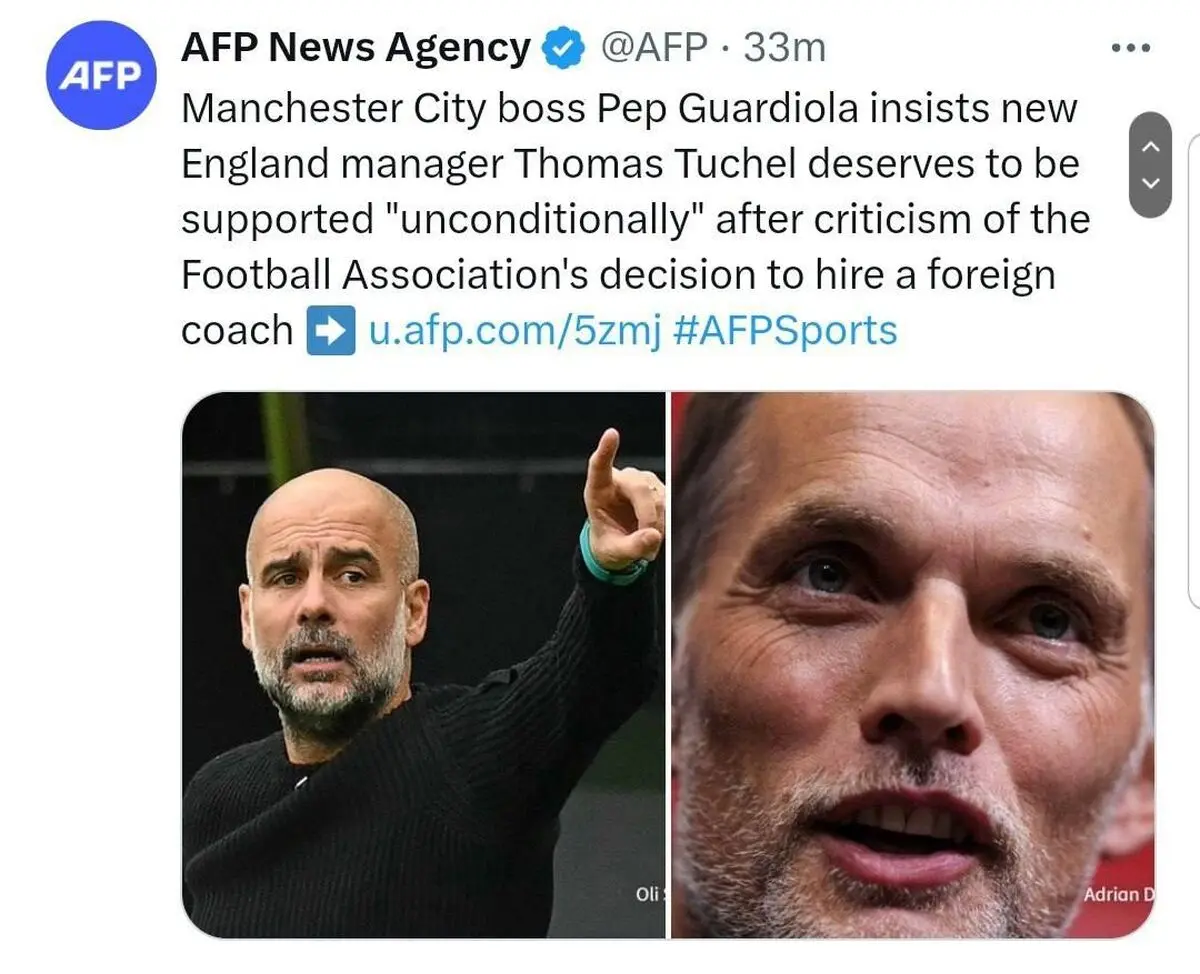Screen dimensions: 1200x974
Task: Open the right close-up face photo
Action: [913, 665]
